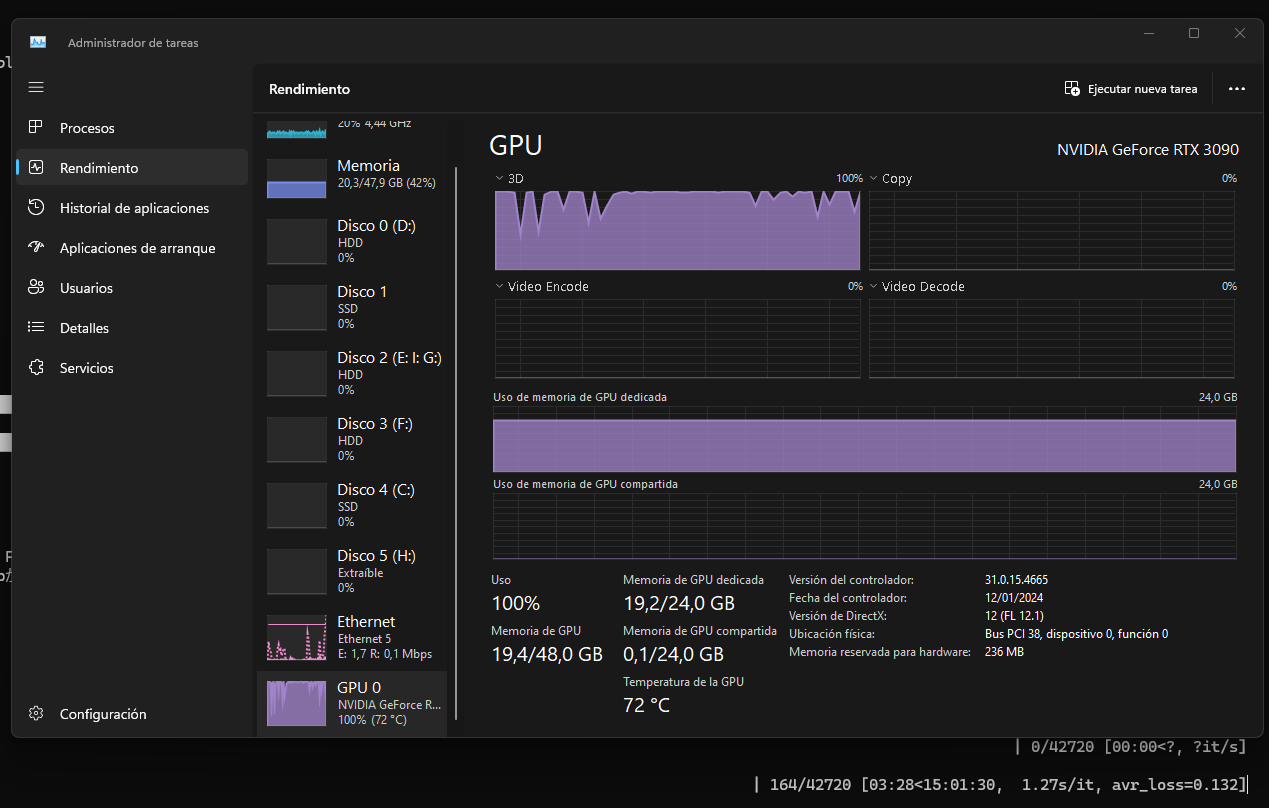Go to Historial de aplicaciones
The width and height of the screenshot is (1269, 808).
(132, 208)
